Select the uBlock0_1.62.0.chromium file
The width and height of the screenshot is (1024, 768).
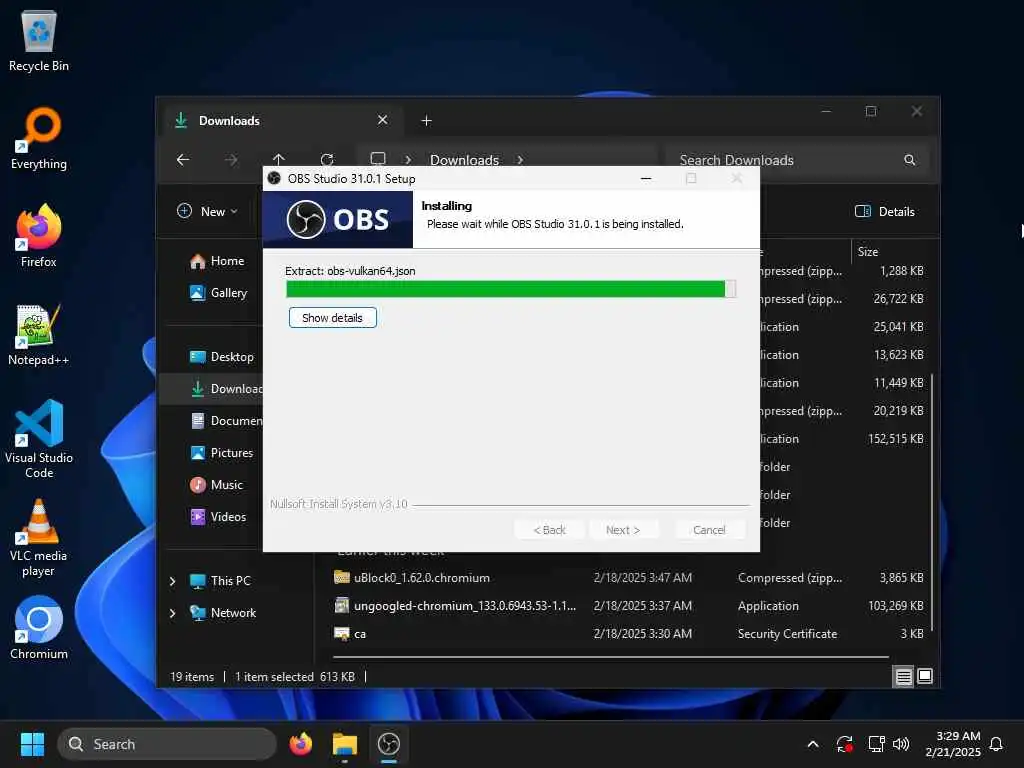(421, 577)
